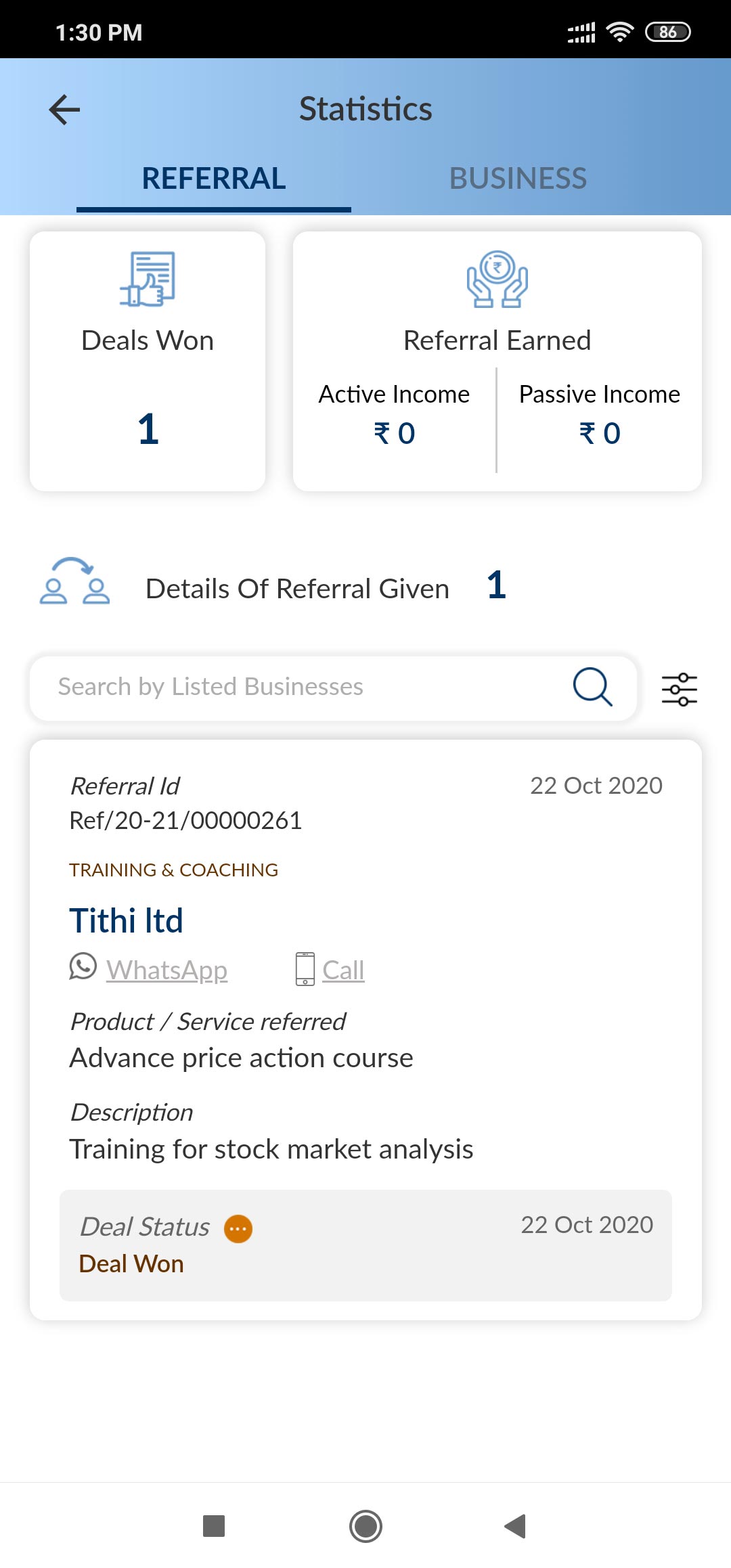Open the Deals Won card
Image resolution: width=731 pixels, height=1568 pixels.
[148, 361]
